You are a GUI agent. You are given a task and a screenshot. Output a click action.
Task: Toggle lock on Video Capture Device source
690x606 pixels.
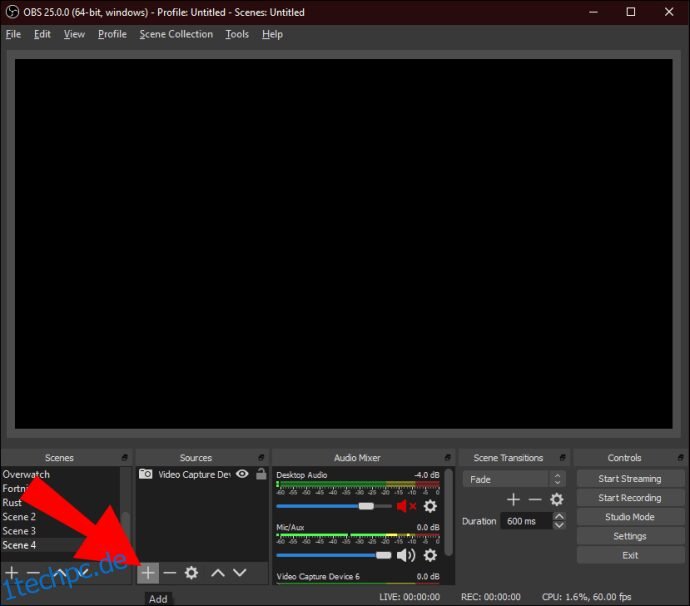tap(261, 474)
